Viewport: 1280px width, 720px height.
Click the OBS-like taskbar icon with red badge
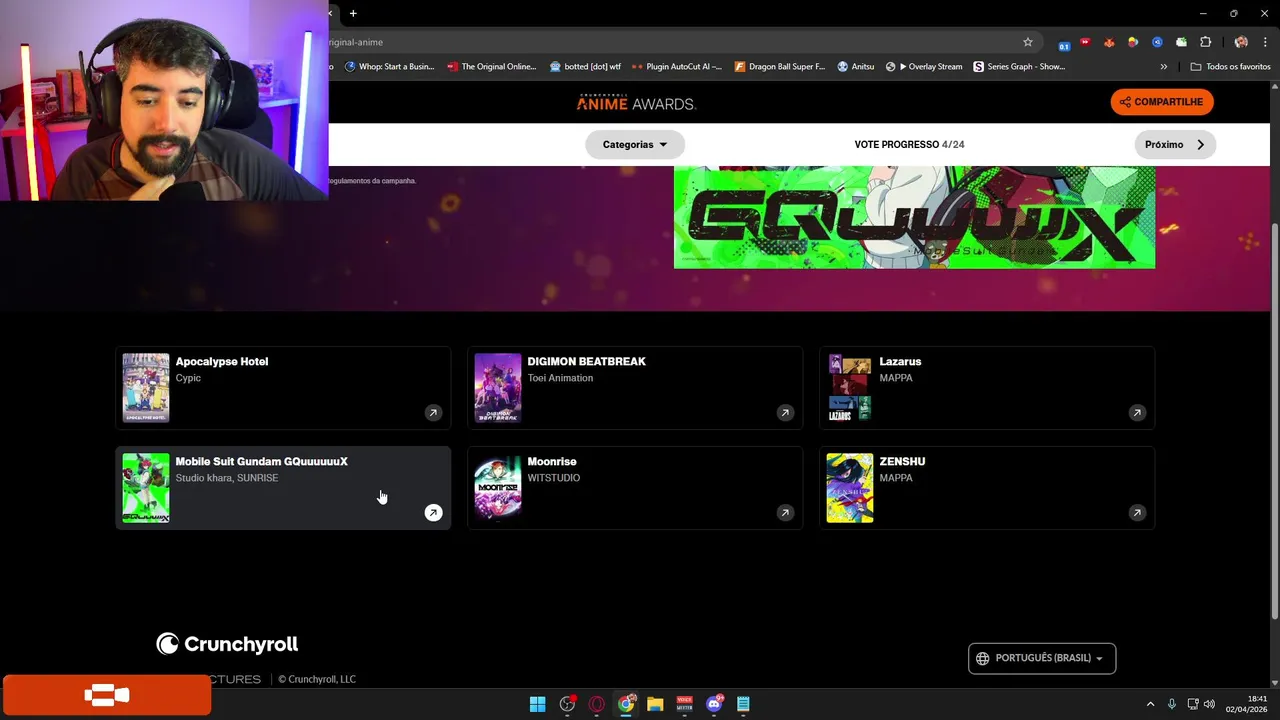pyautogui.click(x=568, y=704)
